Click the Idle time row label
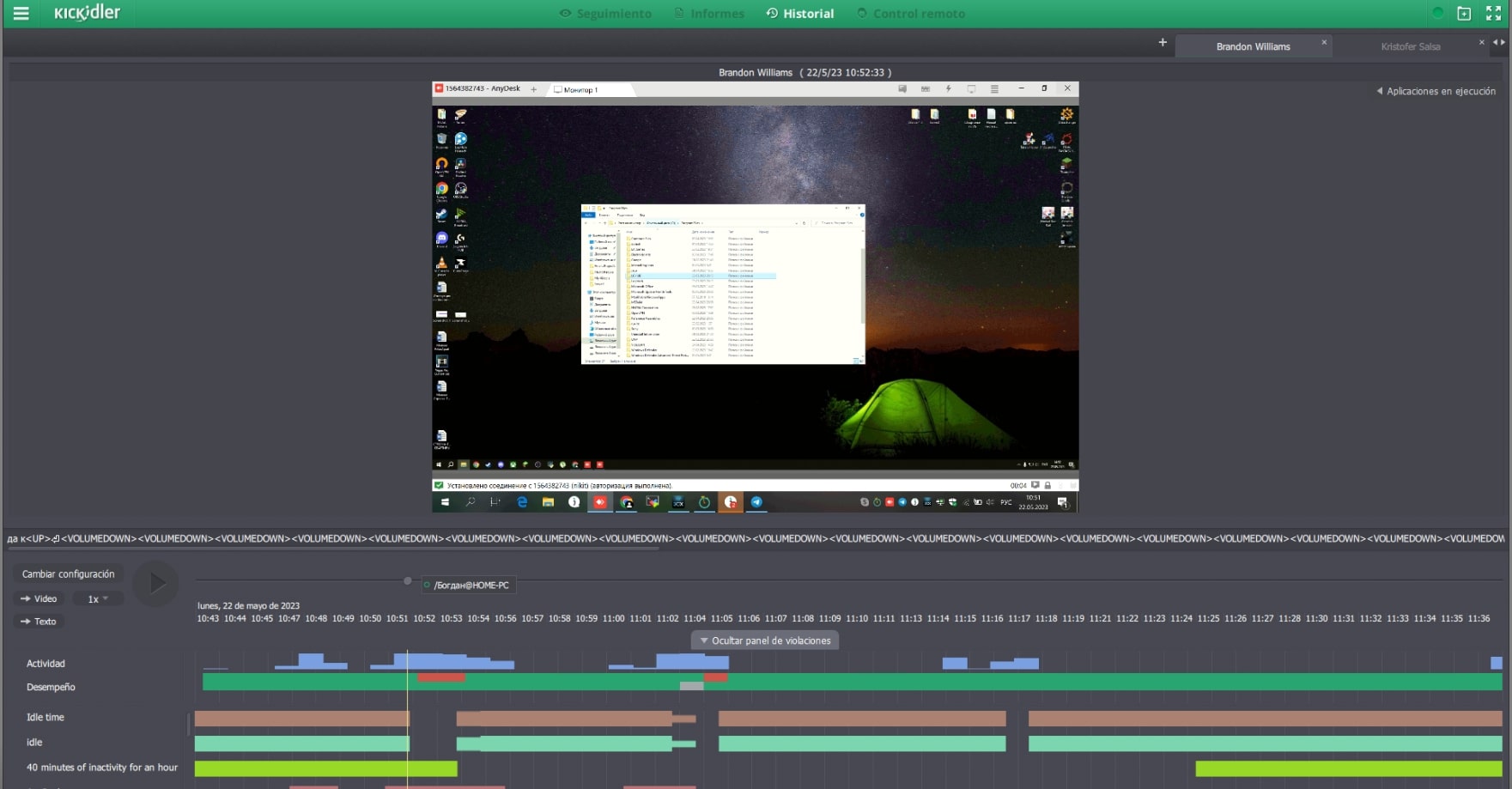The width and height of the screenshot is (1512, 789). point(46,717)
